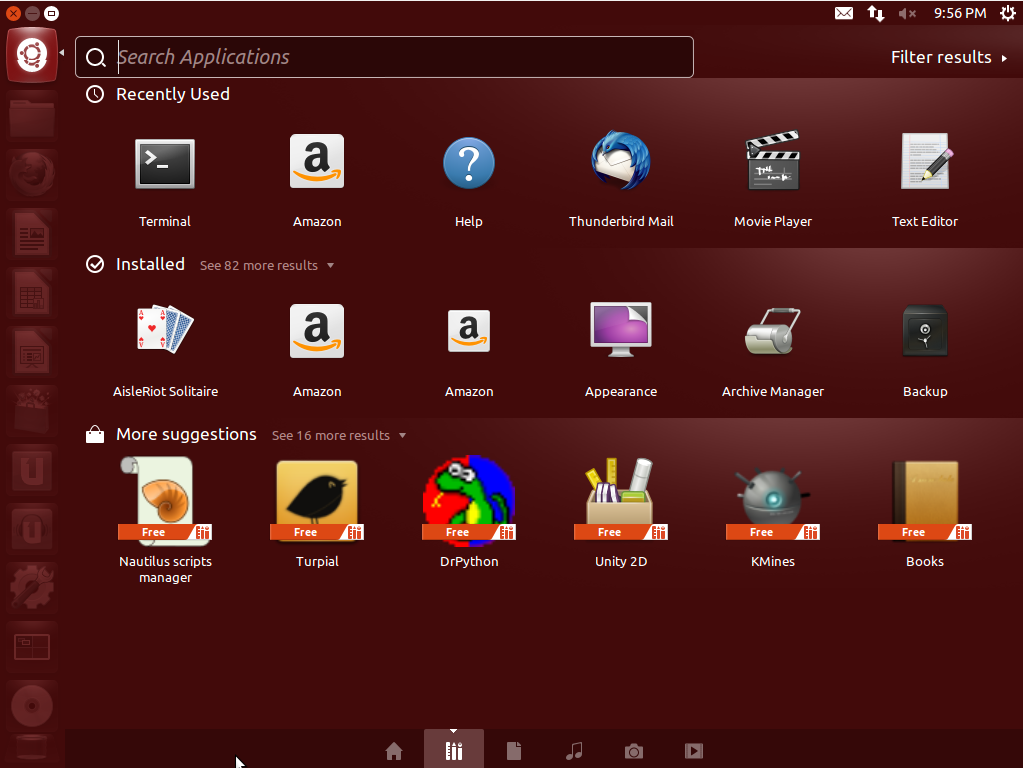Image resolution: width=1023 pixels, height=768 pixels.
Task: Select the Applications lens tab
Action: (454, 750)
